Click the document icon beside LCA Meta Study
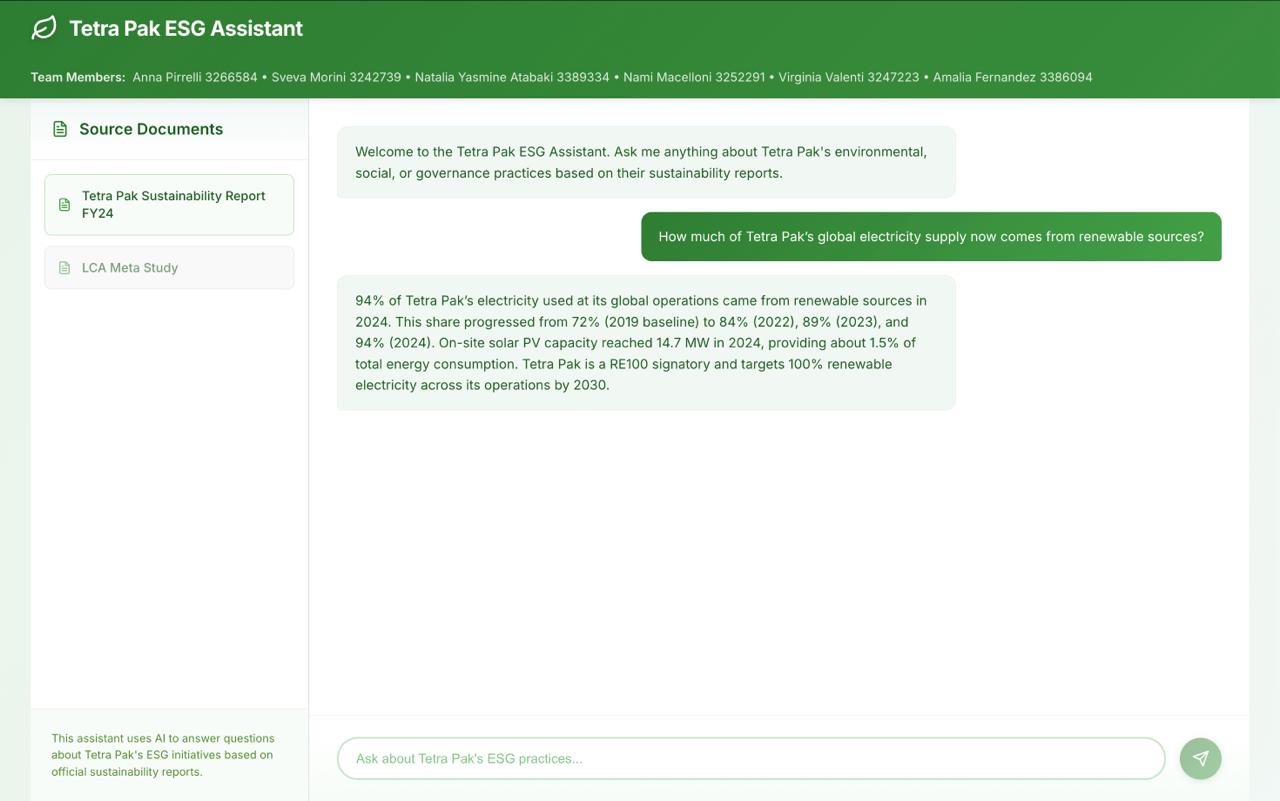The image size is (1280, 801). click(x=64, y=268)
